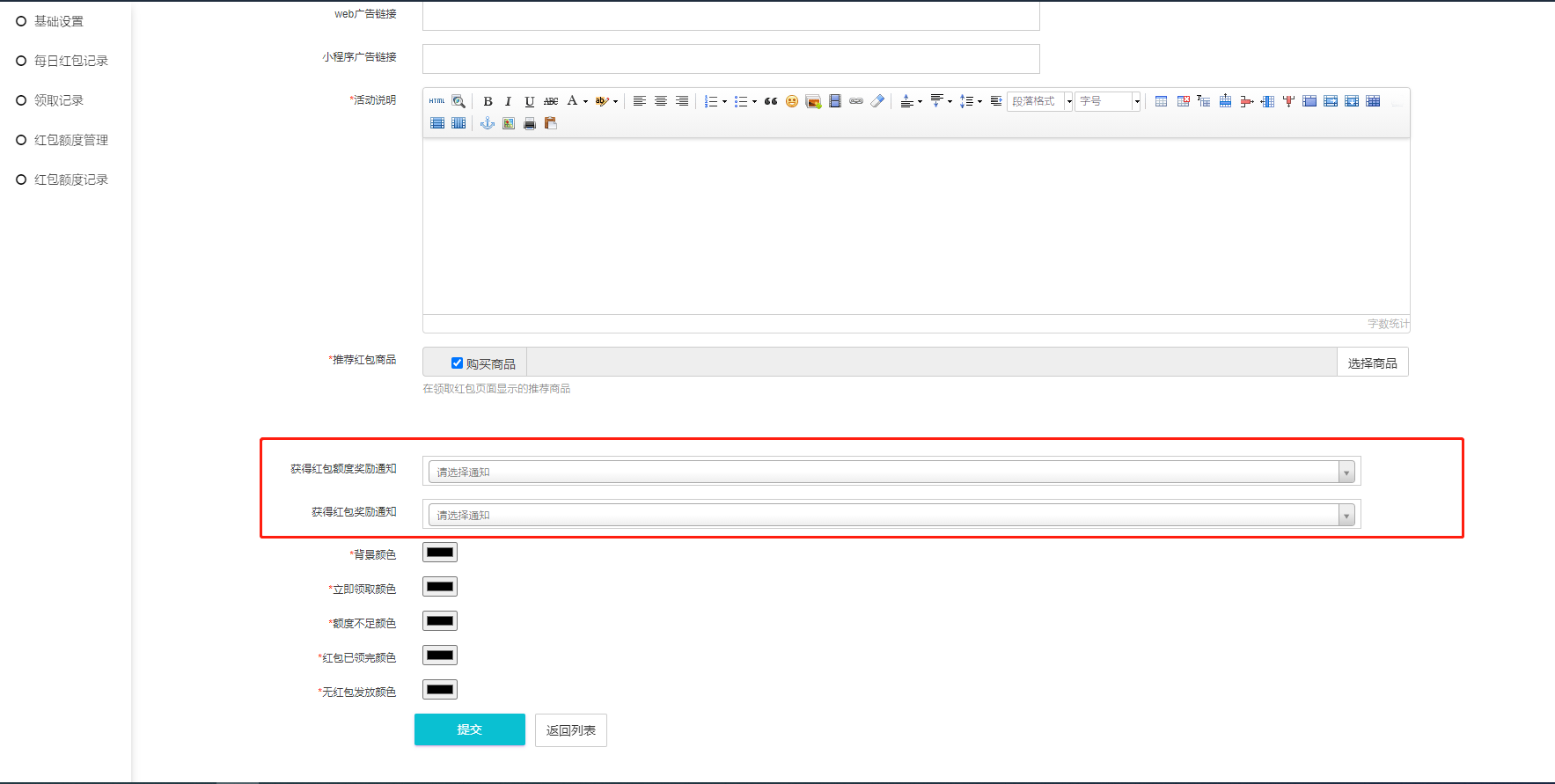Toggle bold formatting in the editor

488,101
